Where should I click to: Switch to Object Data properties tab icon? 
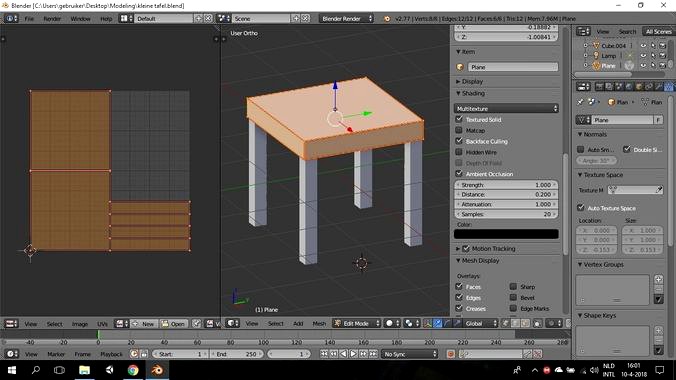[668, 87]
